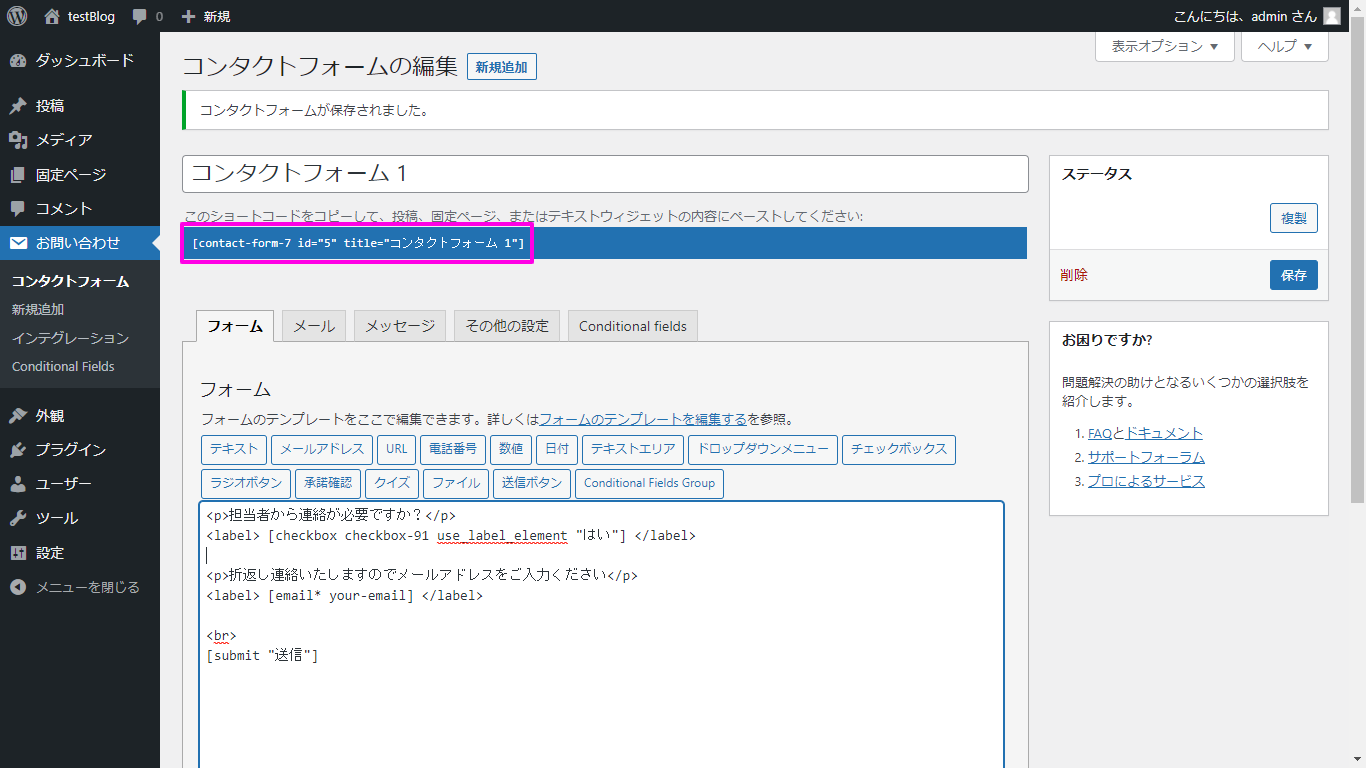The image size is (1366, 768).
Task: Insert a 日付 tag
Action: click(557, 450)
